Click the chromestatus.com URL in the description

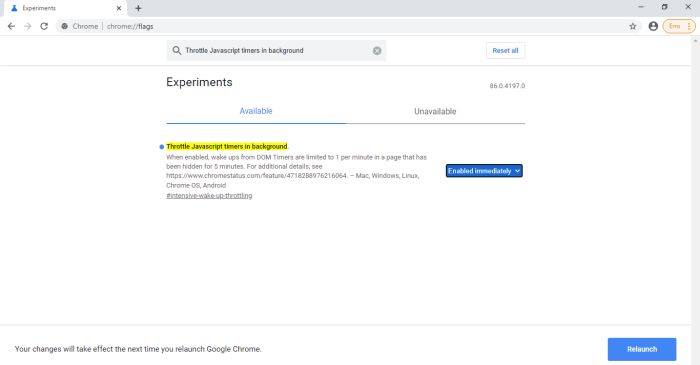256,176
